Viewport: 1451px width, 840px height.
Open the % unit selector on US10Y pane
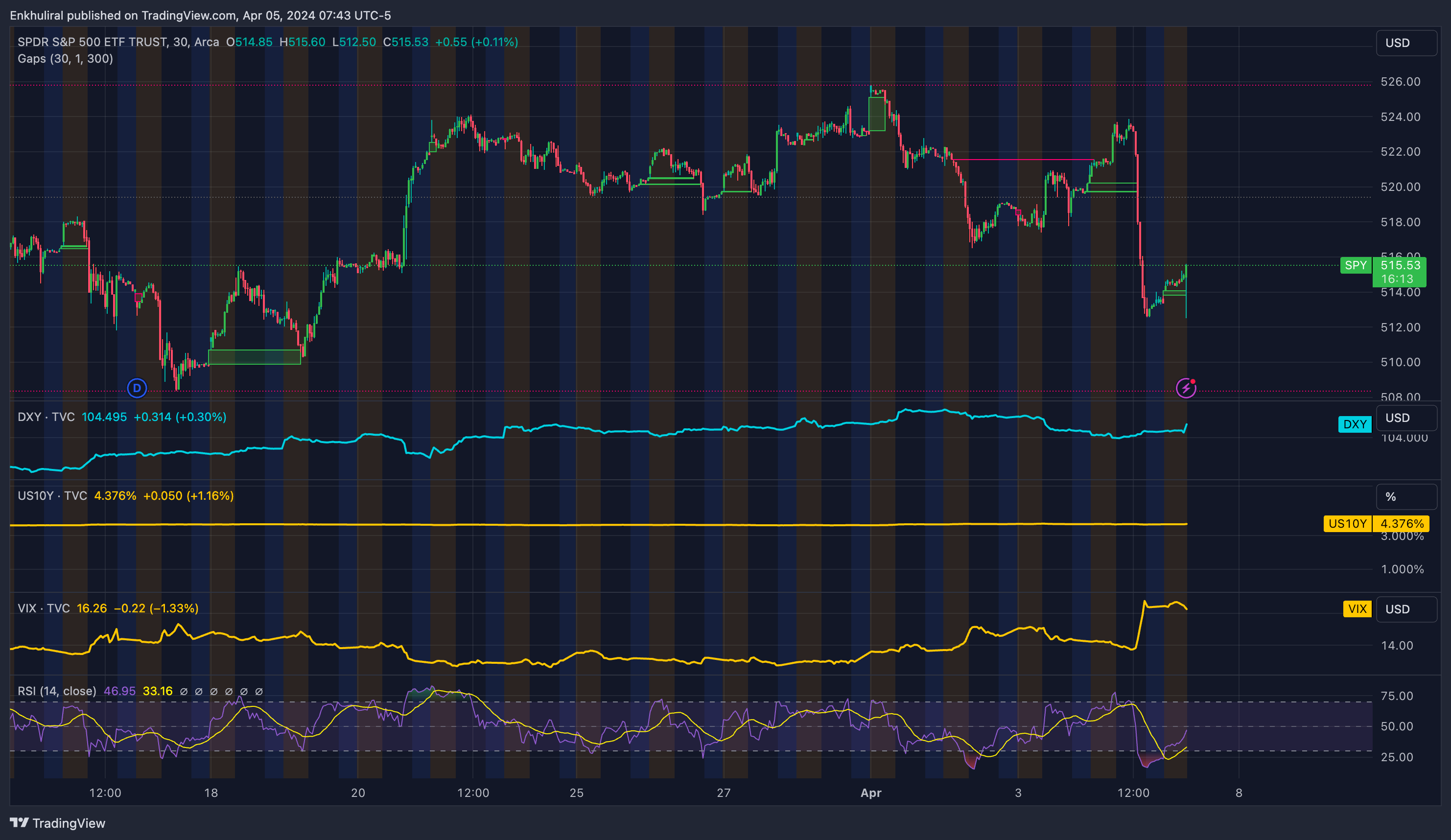tap(1405, 497)
